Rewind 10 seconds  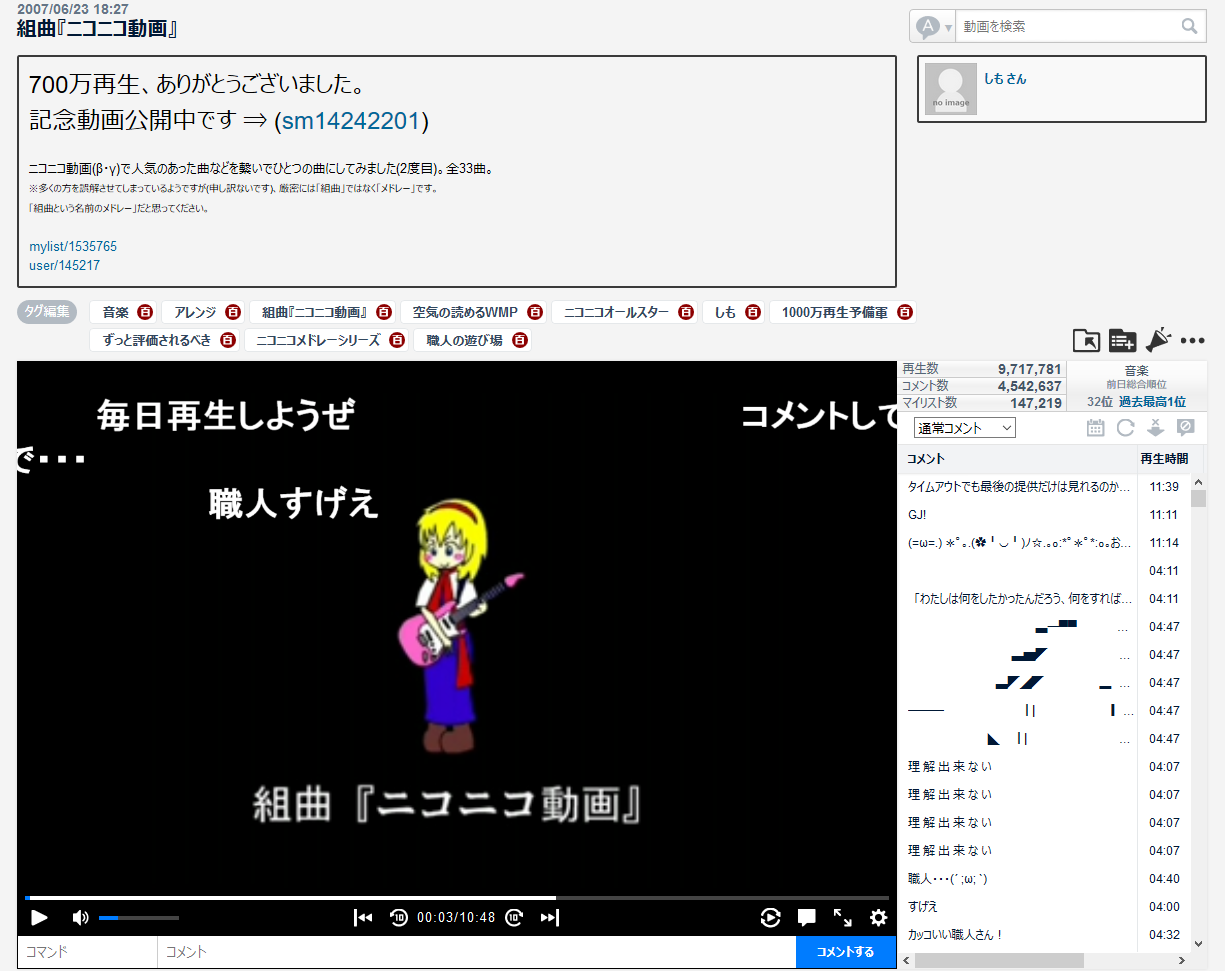click(398, 917)
